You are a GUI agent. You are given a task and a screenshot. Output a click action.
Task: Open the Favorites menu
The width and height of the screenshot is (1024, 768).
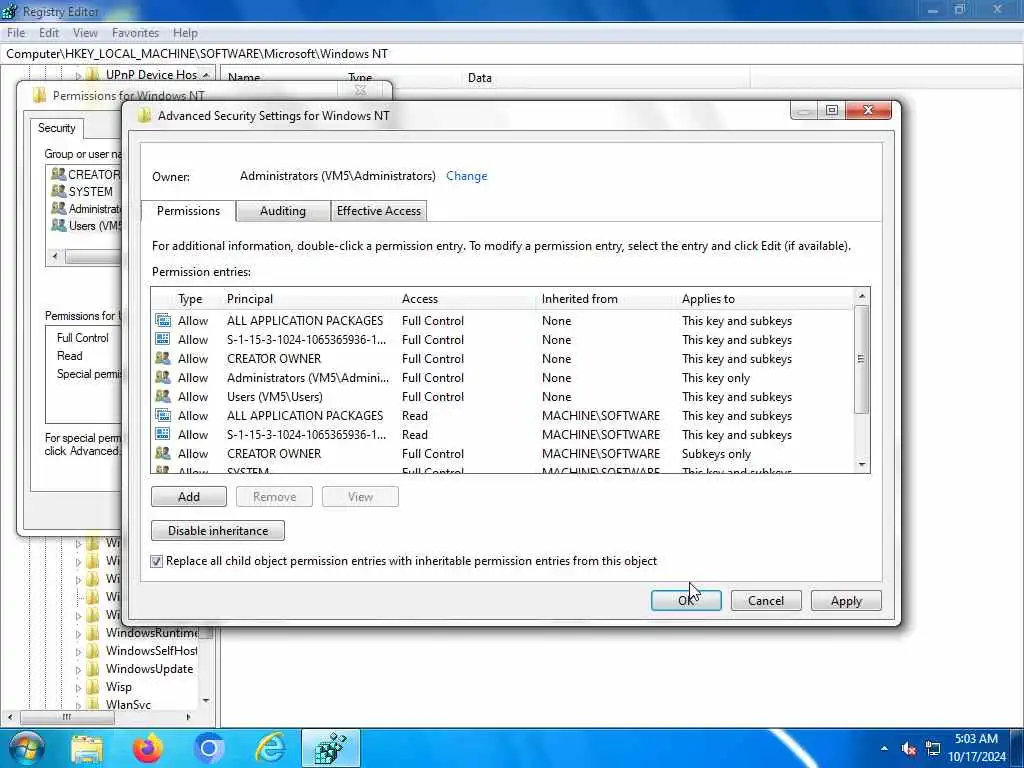[135, 33]
